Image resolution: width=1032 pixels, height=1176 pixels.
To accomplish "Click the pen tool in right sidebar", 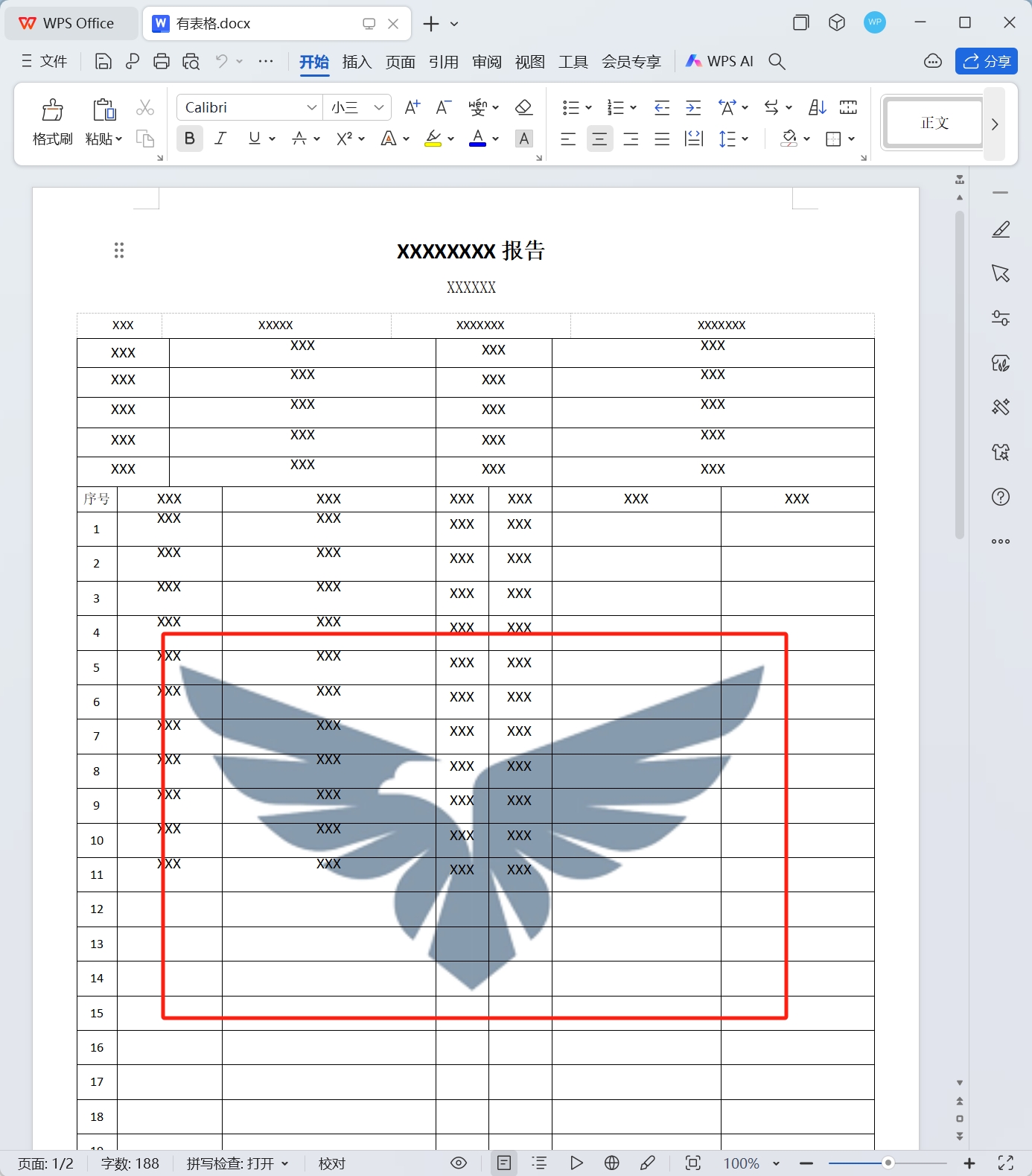I will pos(1001,229).
